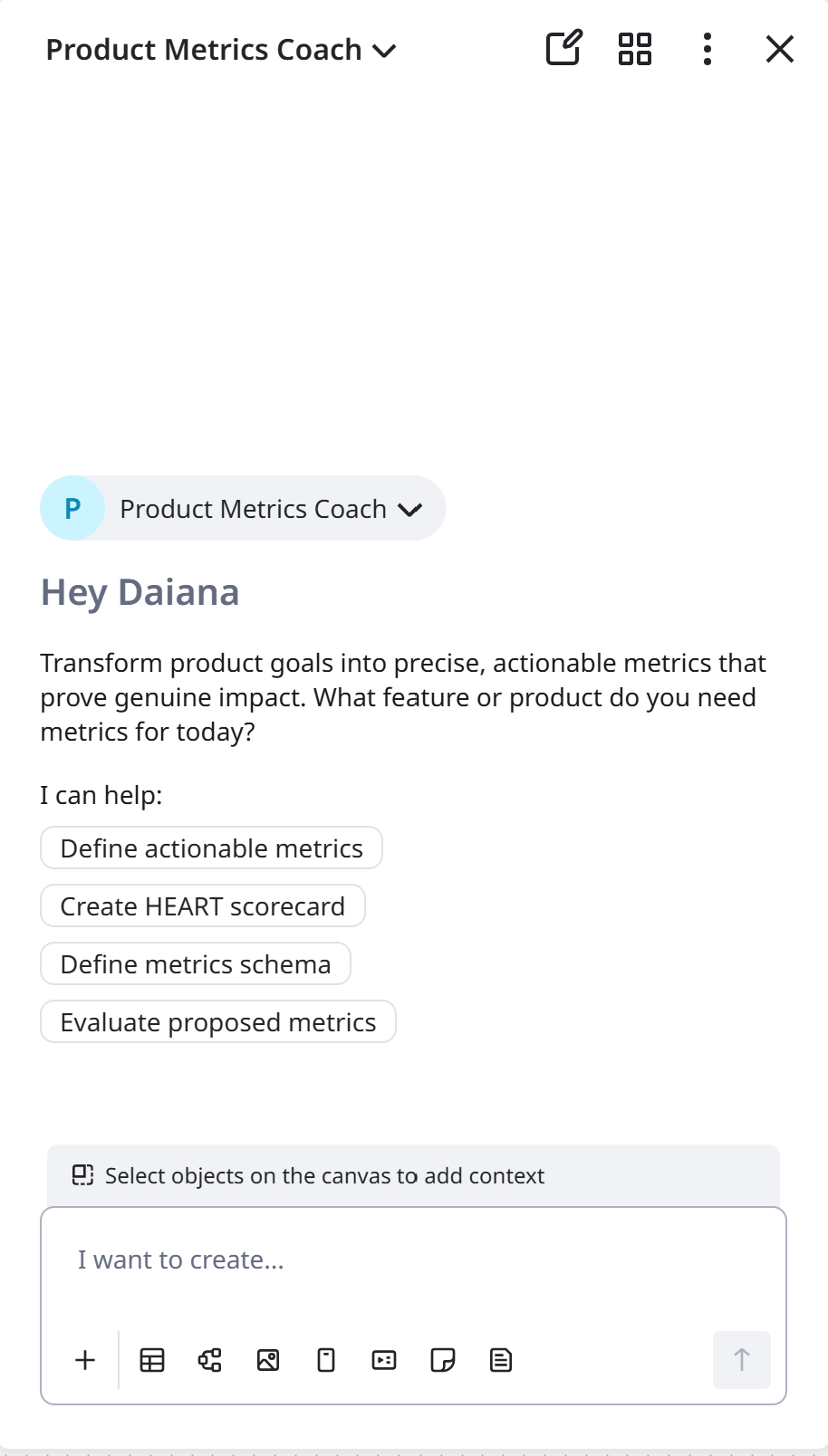Choose the Define actionable metrics suggestion

point(211,848)
